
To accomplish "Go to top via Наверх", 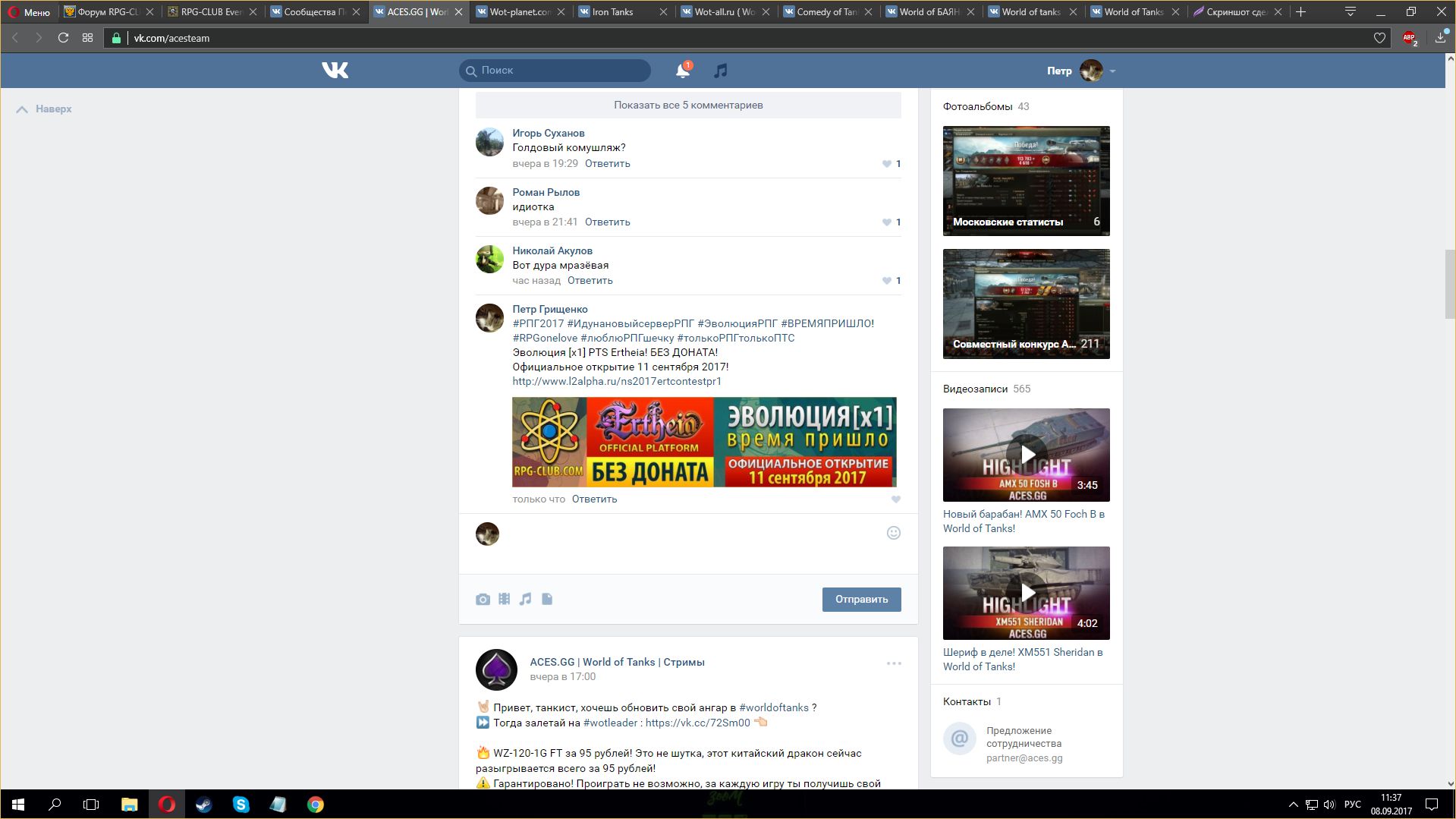I will tap(44, 109).
